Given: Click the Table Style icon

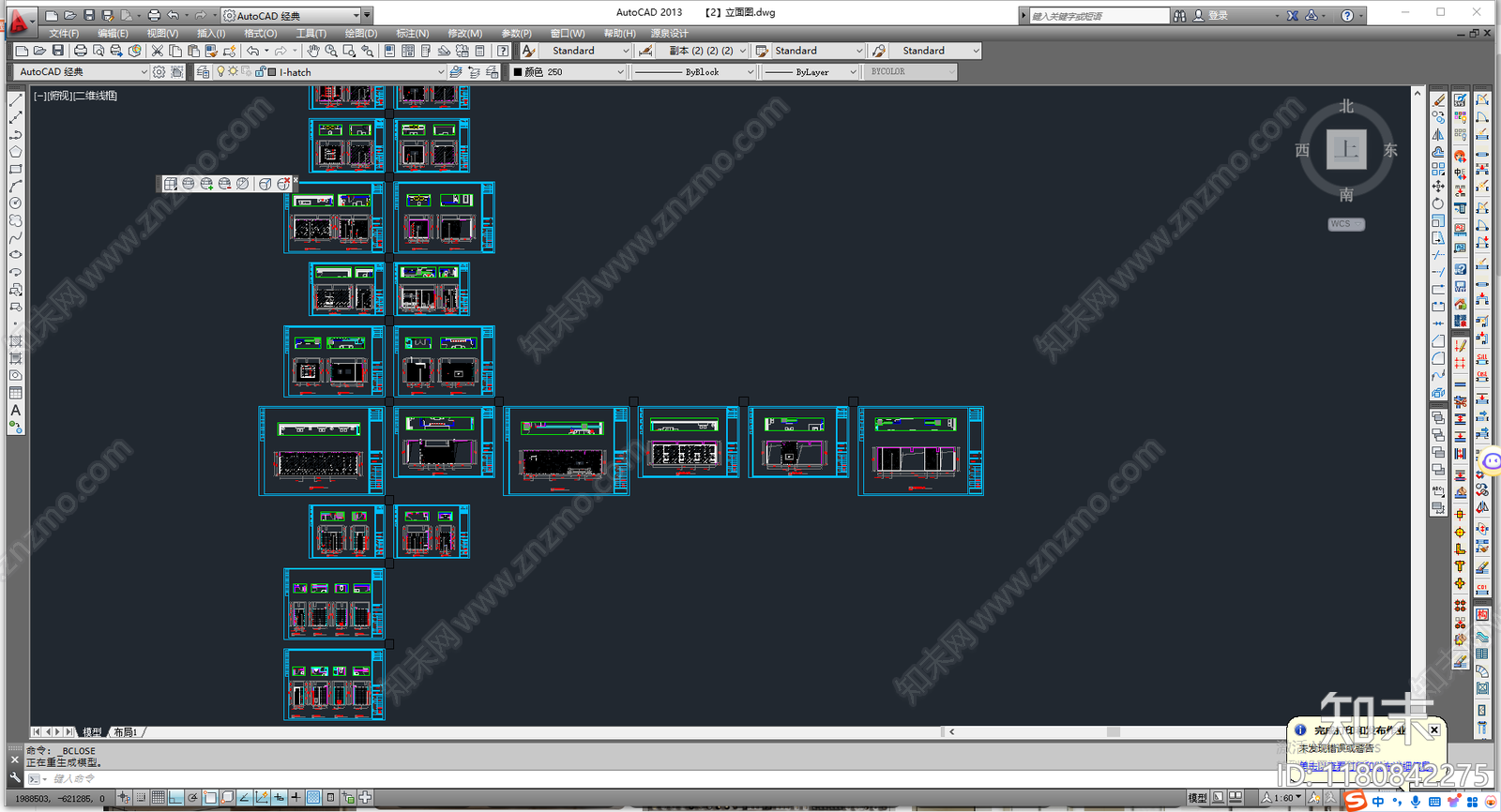Looking at the screenshot, I should 762,51.
